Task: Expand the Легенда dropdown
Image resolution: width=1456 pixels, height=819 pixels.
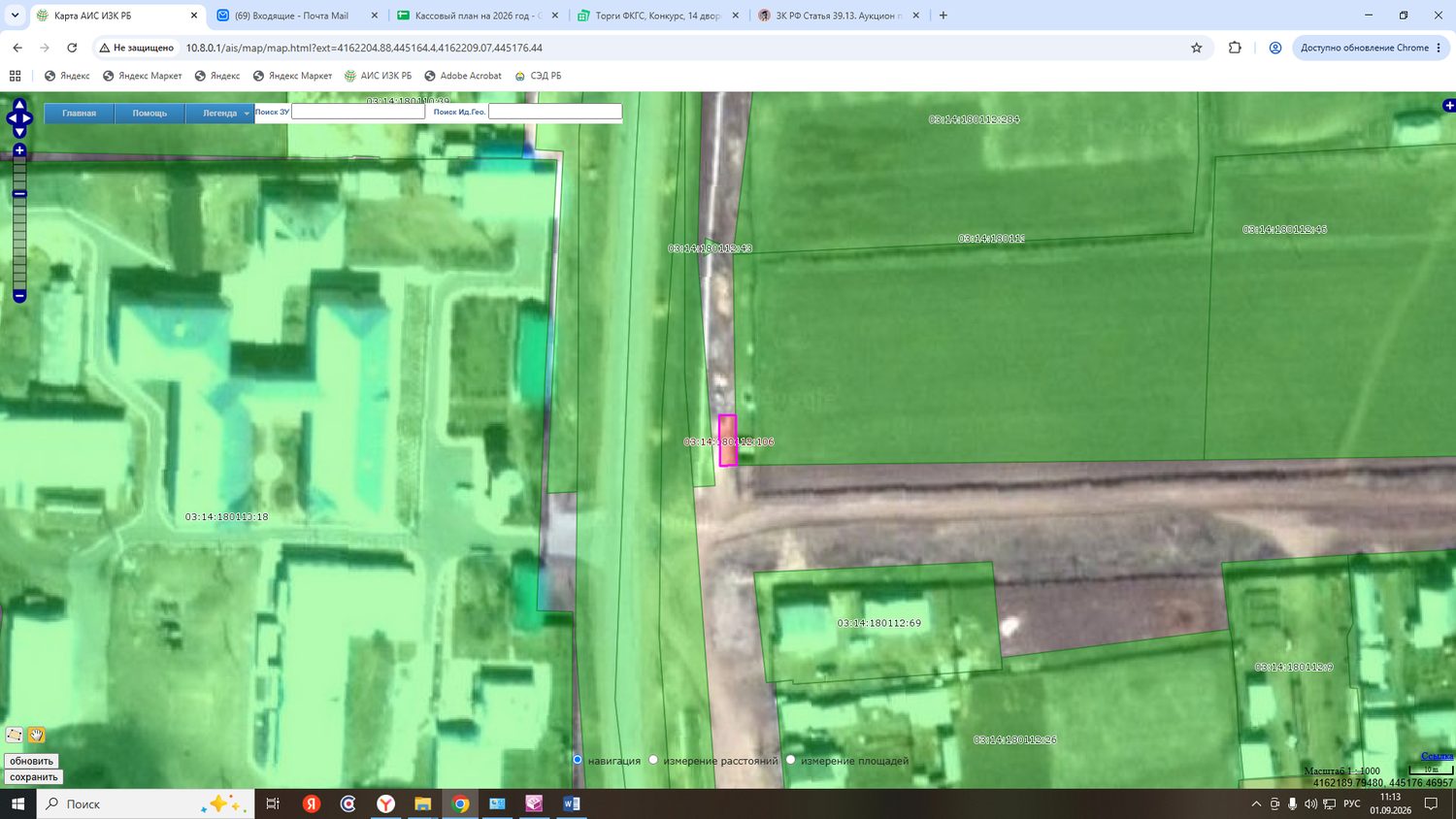Action: (220, 114)
